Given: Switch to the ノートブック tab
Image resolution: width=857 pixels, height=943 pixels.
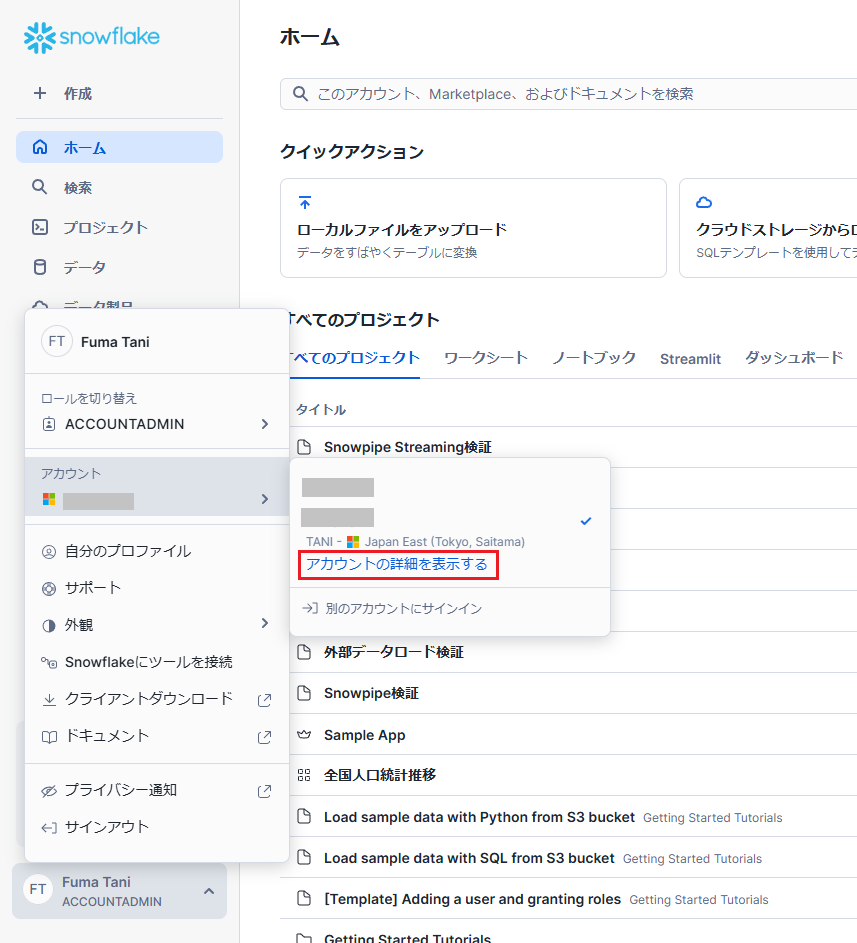Looking at the screenshot, I should pyautogui.click(x=594, y=358).
